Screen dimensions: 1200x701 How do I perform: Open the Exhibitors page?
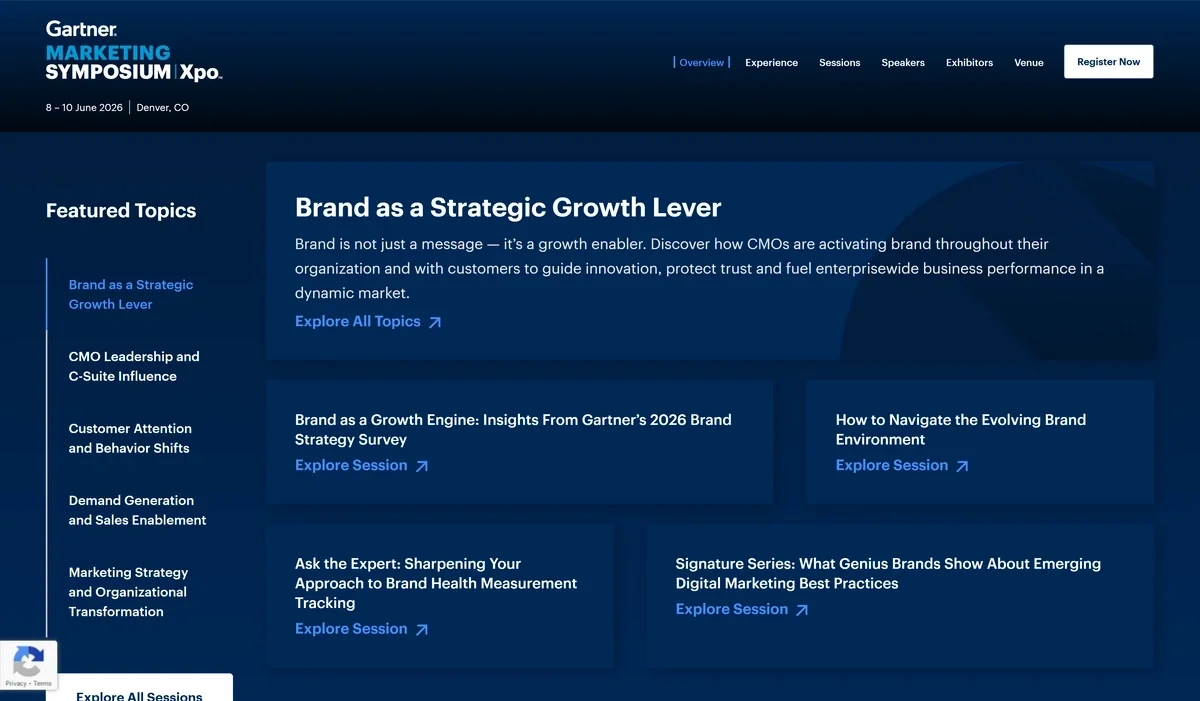(968, 62)
